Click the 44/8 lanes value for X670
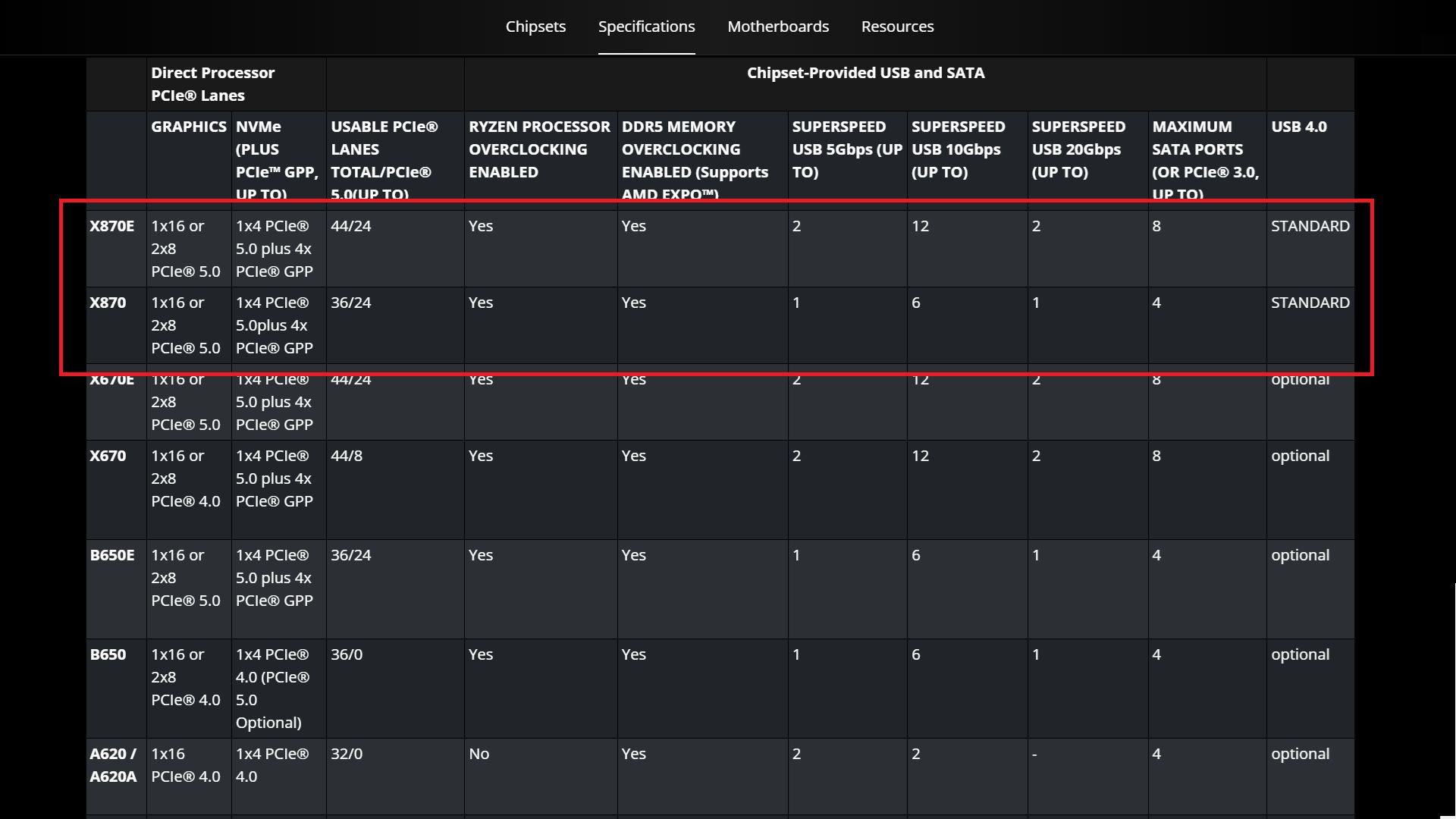Screen dimensions: 1456x819 346,456
